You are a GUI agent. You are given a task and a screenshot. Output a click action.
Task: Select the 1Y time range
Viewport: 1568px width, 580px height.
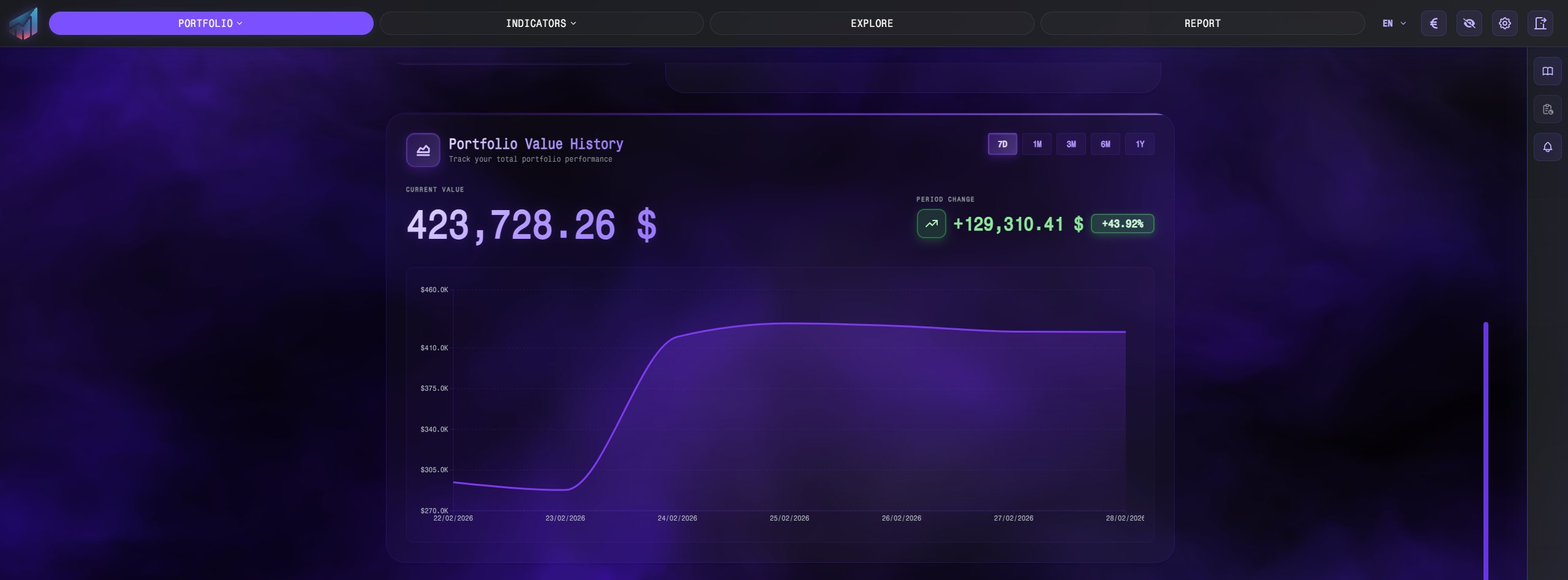(x=1139, y=145)
